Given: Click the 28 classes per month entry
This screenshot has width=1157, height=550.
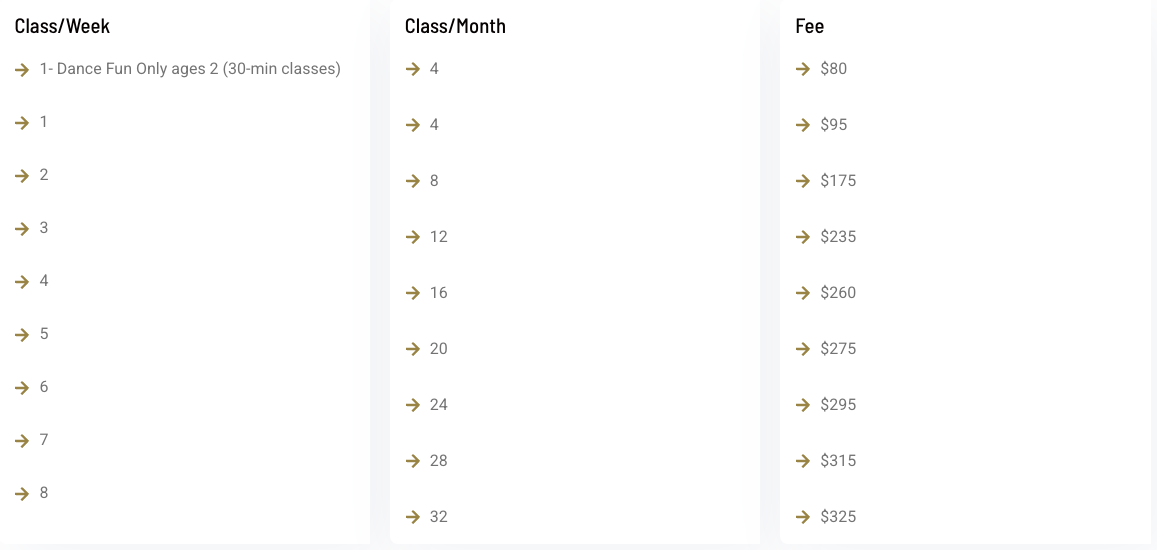Looking at the screenshot, I should point(438,461).
